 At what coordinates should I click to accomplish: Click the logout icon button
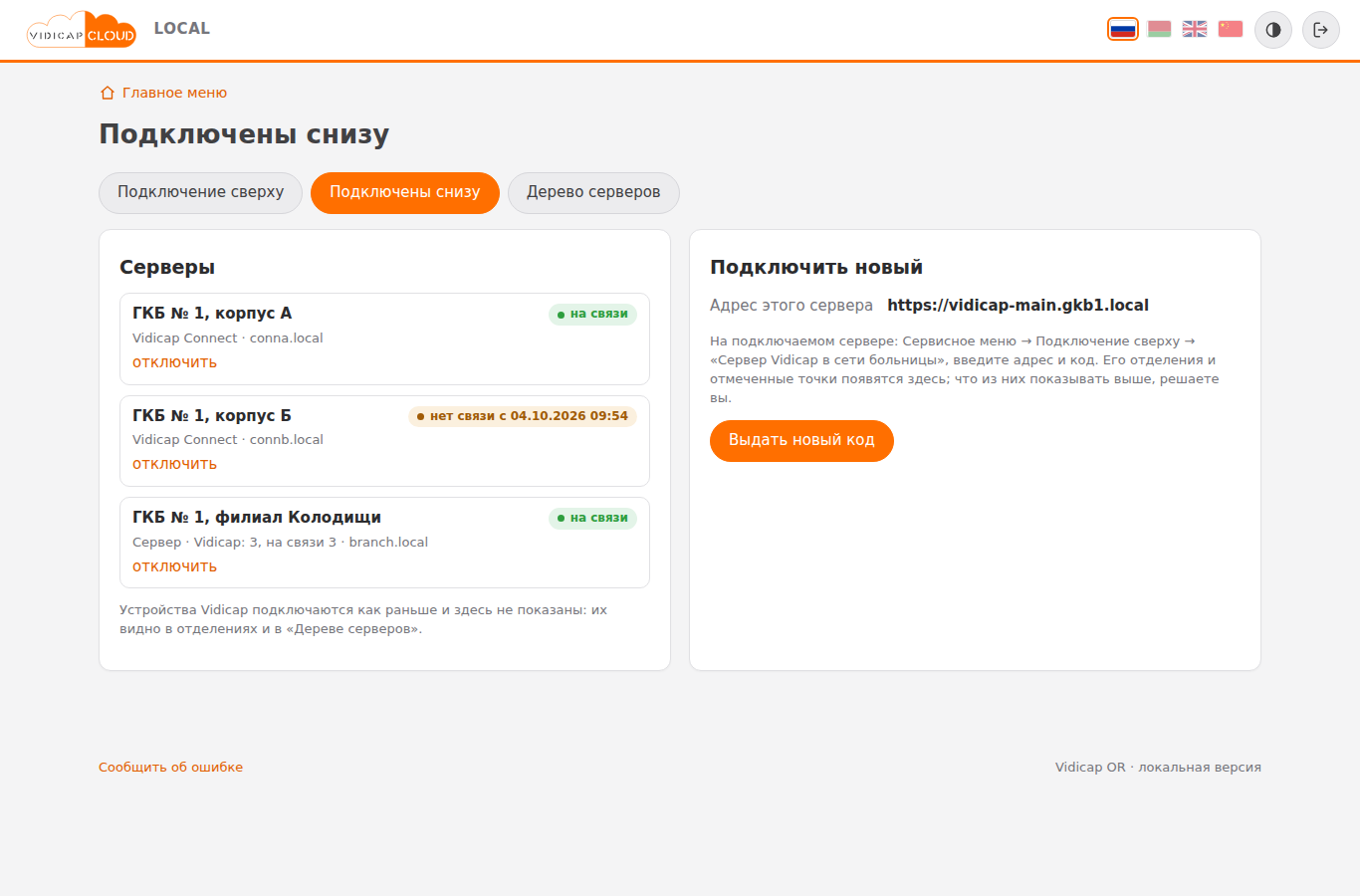click(x=1321, y=30)
